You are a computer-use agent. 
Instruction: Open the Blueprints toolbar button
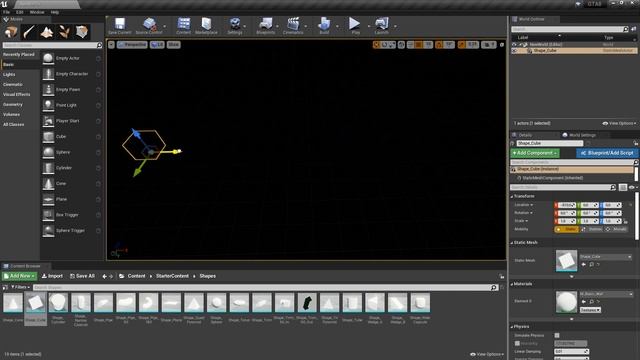(x=265, y=26)
